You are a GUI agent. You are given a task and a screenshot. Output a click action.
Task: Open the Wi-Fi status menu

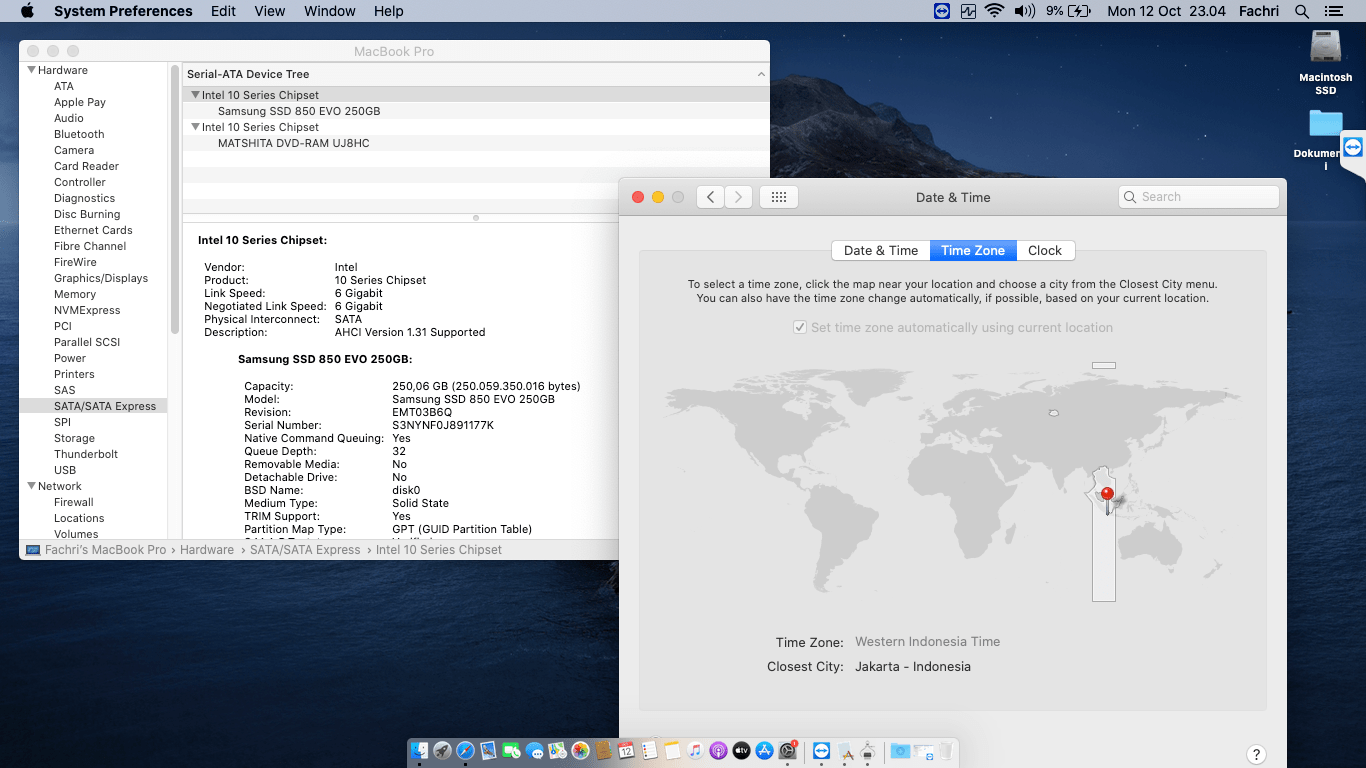click(994, 11)
